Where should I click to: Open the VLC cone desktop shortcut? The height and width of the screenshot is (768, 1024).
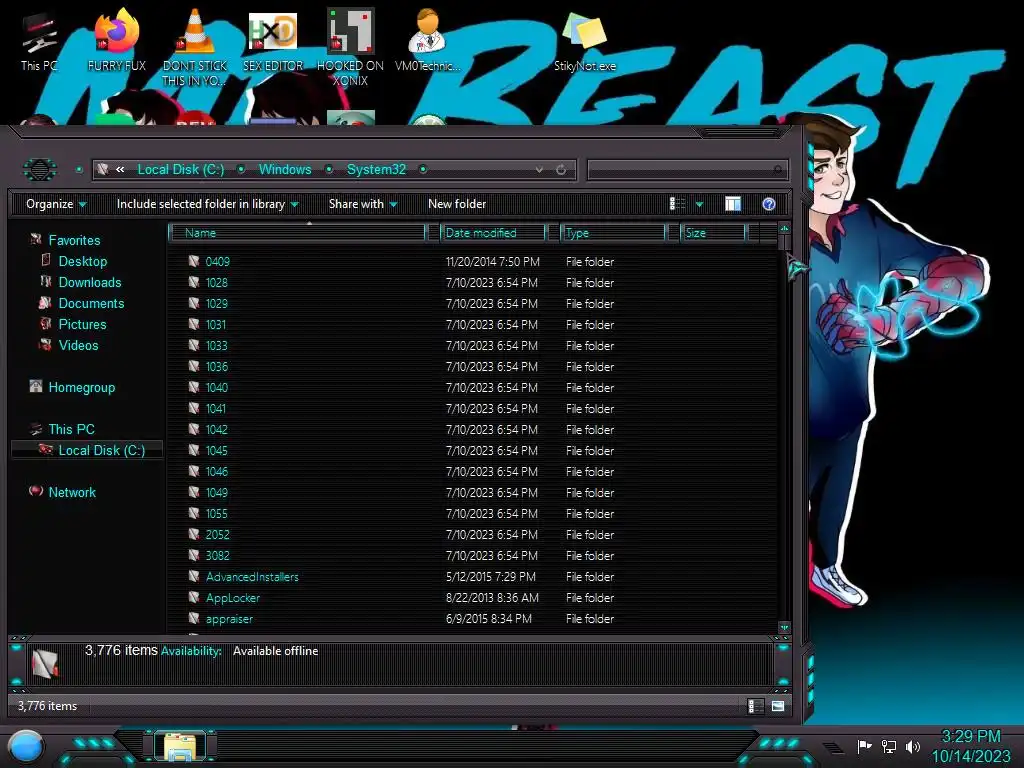click(195, 47)
